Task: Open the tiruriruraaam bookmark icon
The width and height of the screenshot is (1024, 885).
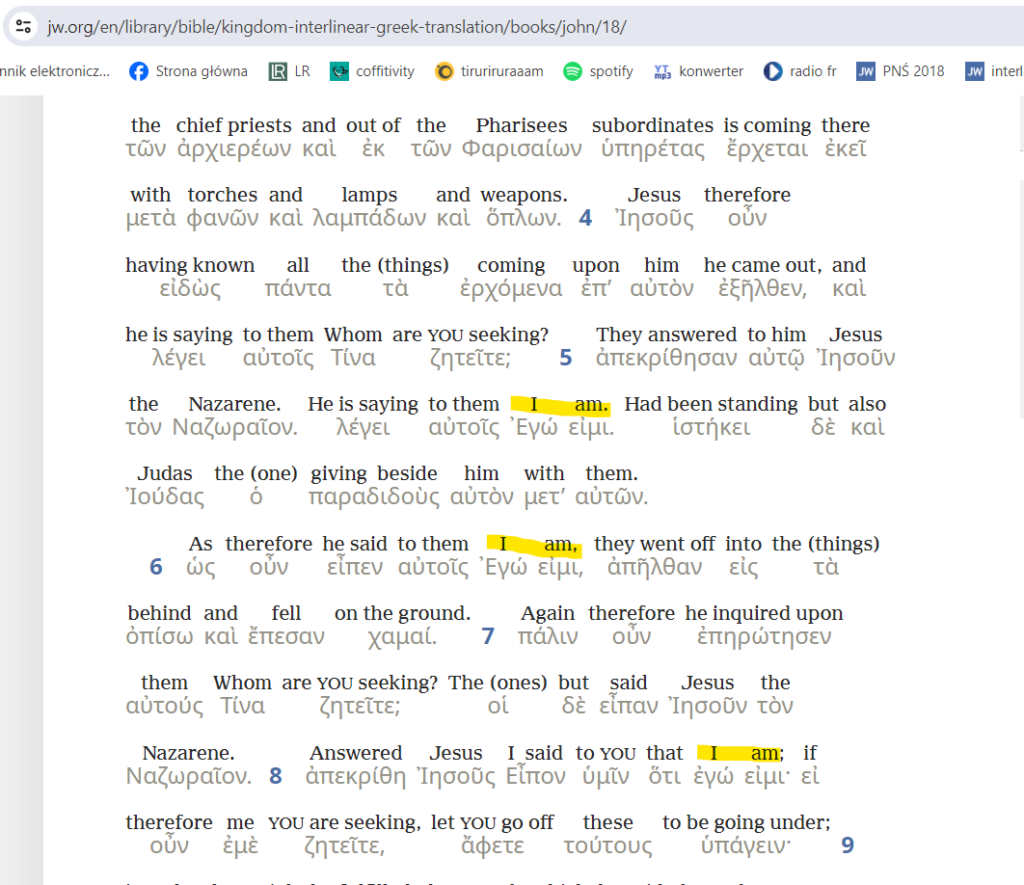Action: [445, 71]
